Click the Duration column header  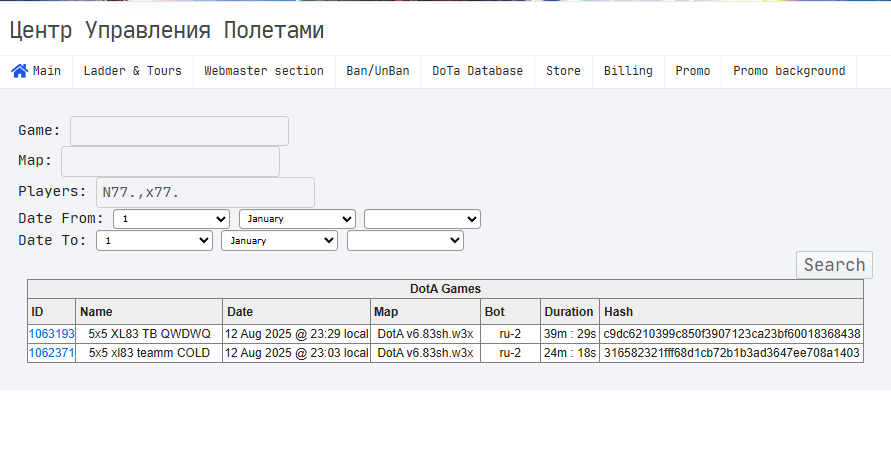pos(569,312)
